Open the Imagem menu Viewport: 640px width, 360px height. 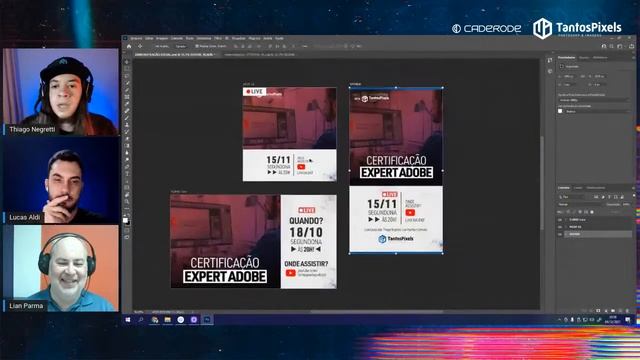click(x=162, y=38)
